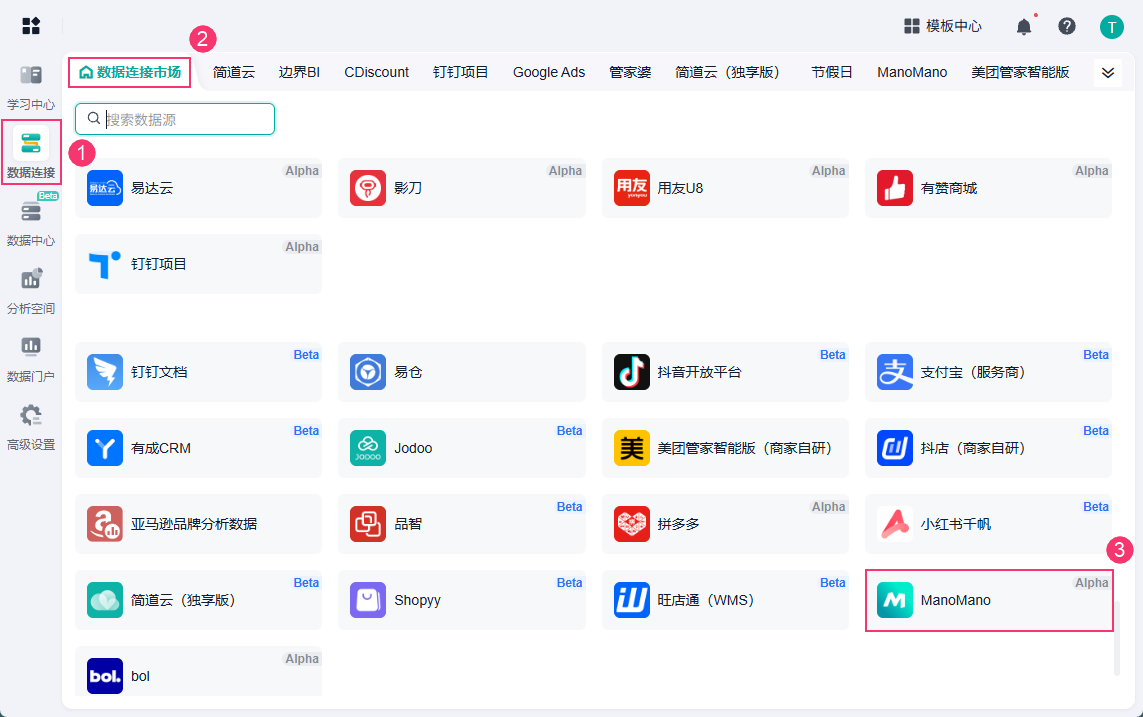Switch to the ManoMano tab
Screen dimensions: 1143x717
coord(912,72)
